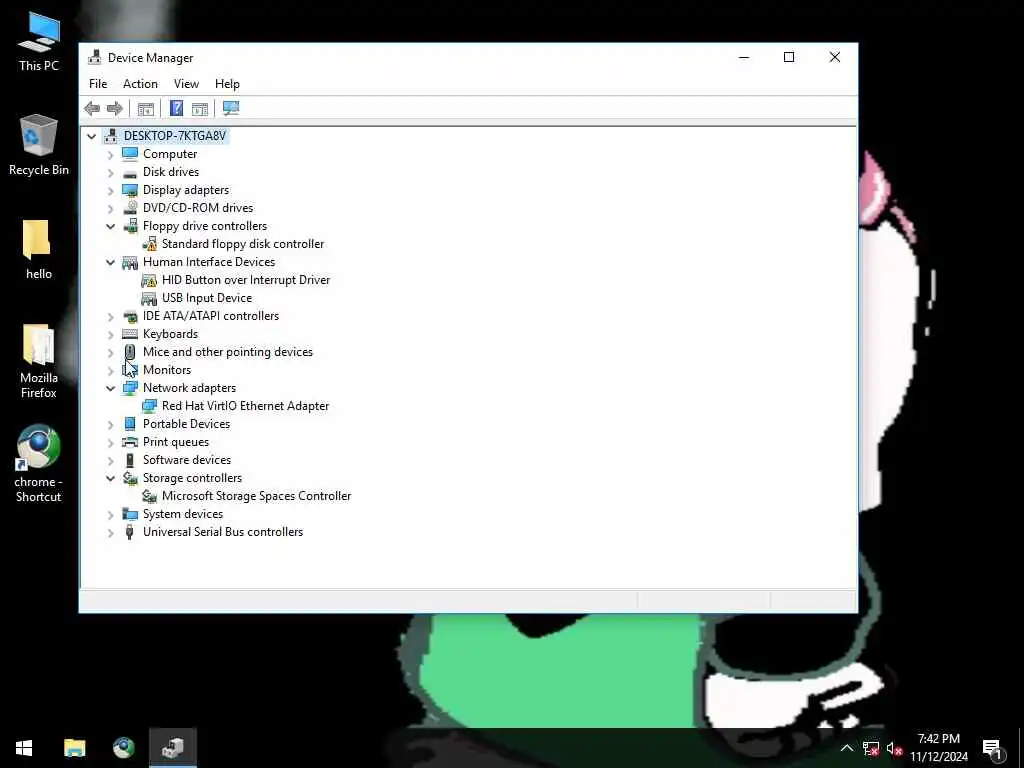Screen dimensions: 1024x768
Task: Expand the IDE ATA/ATAPI controllers node
Action: (x=110, y=317)
